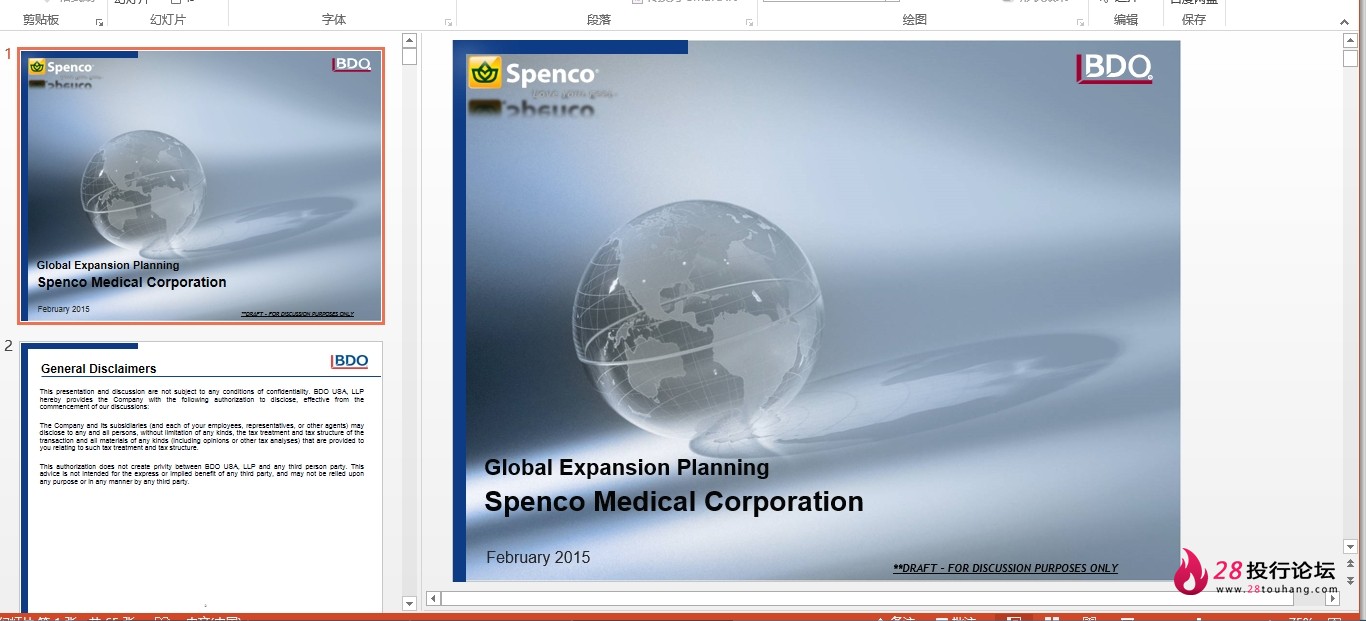
Task: Click the up arrow of thumbnail pane scrollbar
Action: point(409,40)
